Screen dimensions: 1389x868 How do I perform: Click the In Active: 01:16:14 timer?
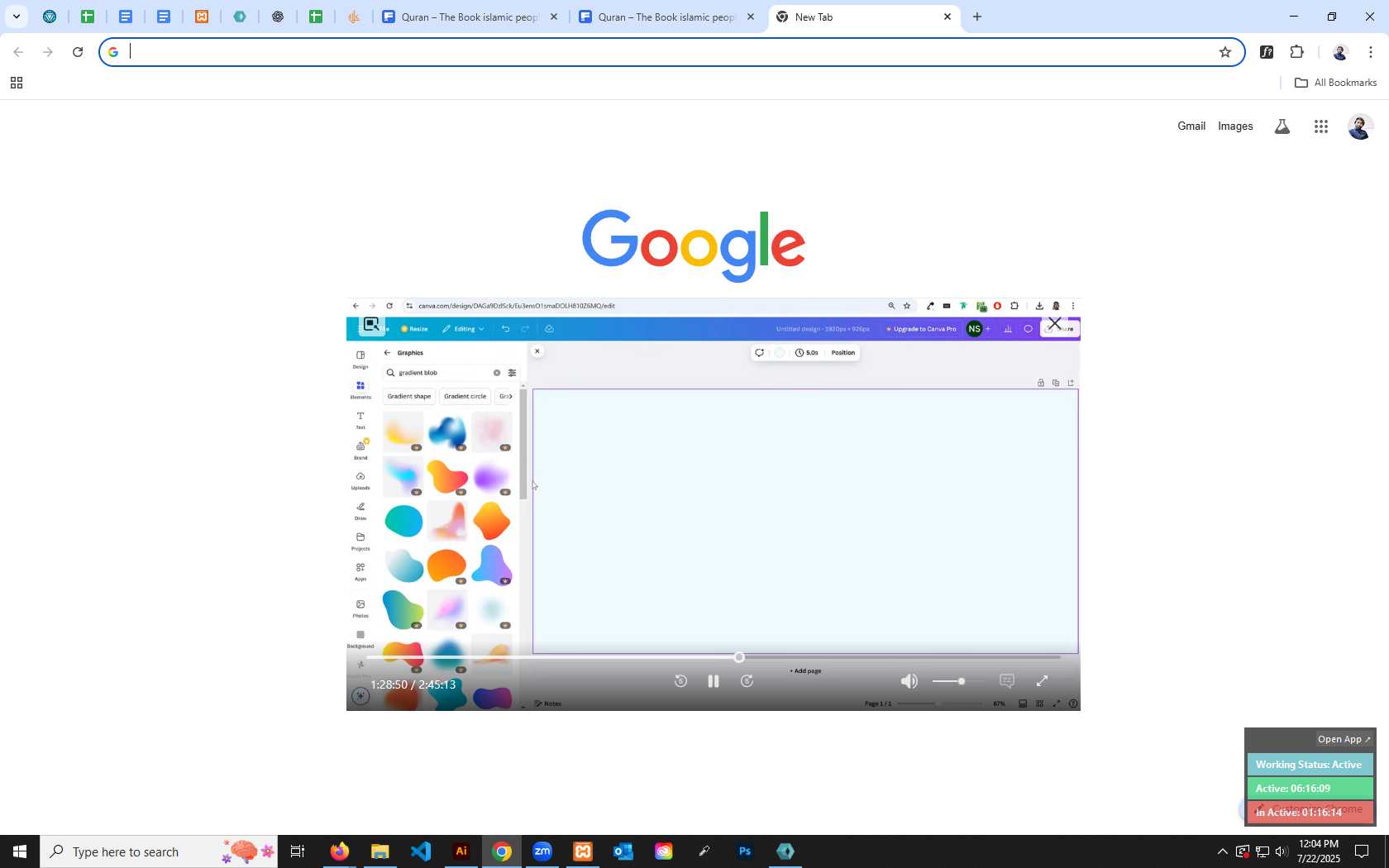tap(1310, 812)
